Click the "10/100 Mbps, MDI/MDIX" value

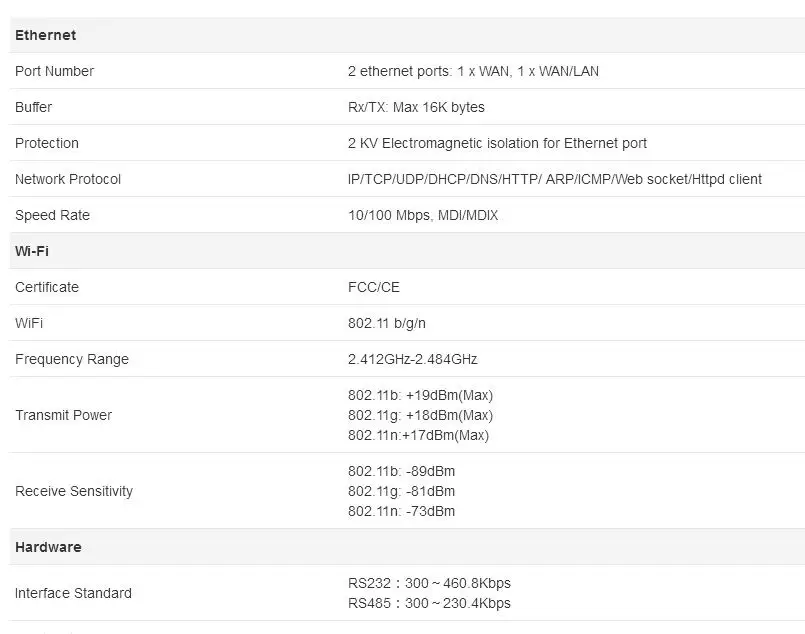pos(423,215)
